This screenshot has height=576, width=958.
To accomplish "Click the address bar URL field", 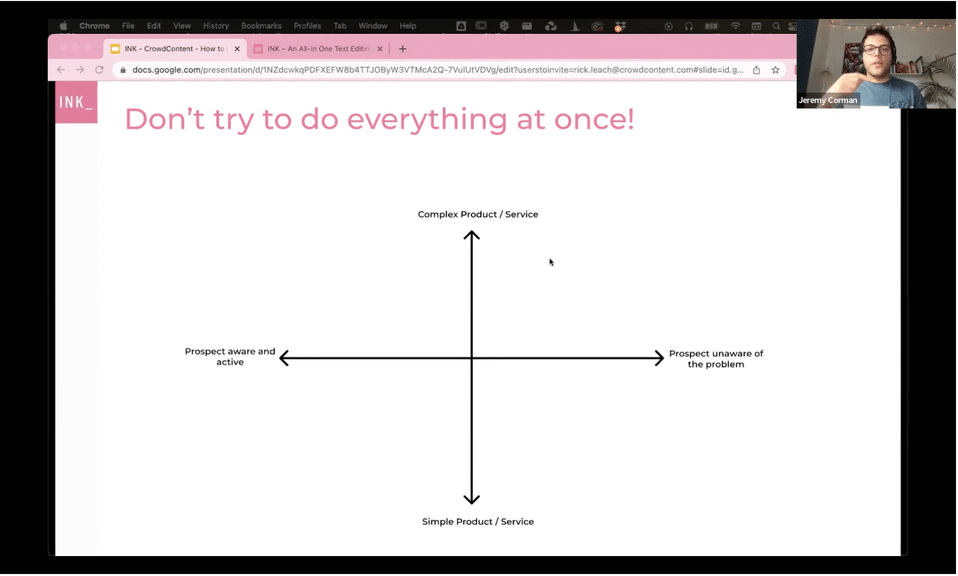I will pos(430,70).
